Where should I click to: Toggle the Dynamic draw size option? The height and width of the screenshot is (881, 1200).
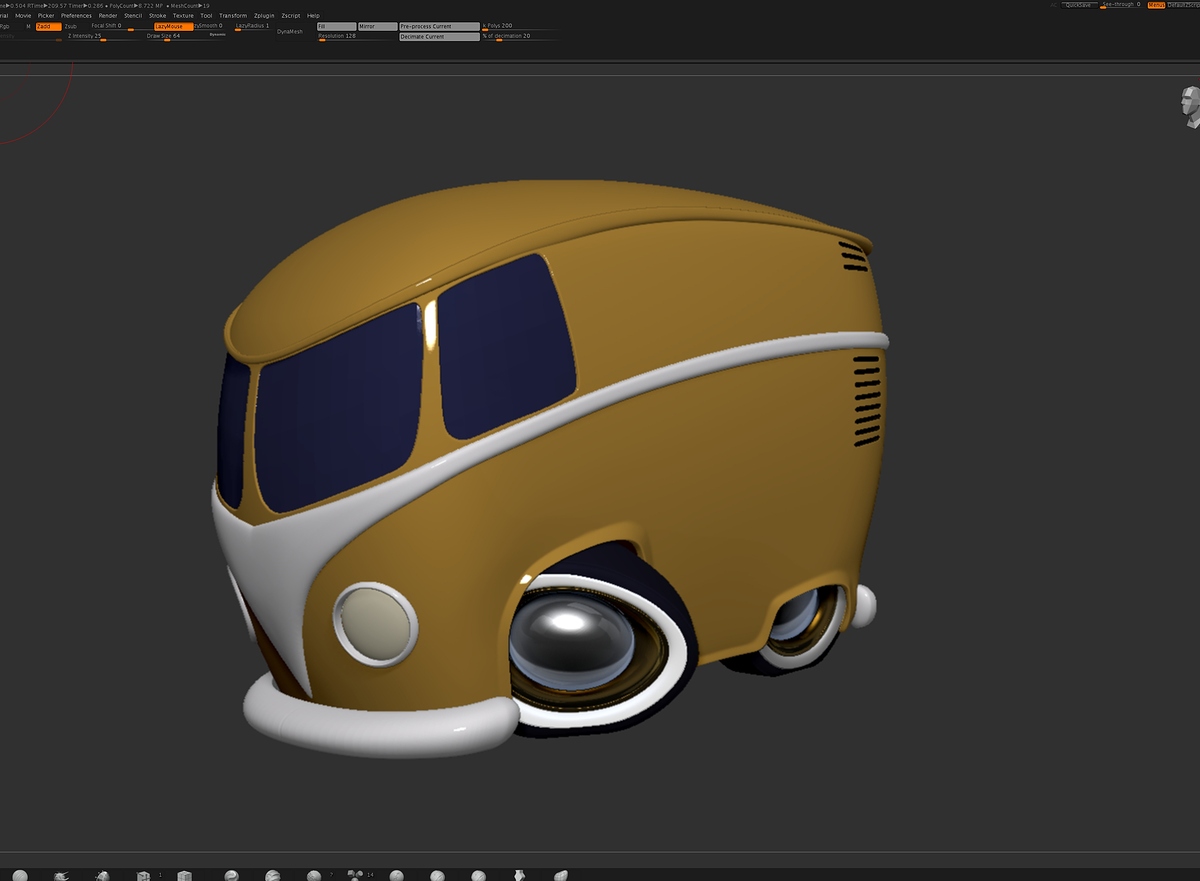217,34
